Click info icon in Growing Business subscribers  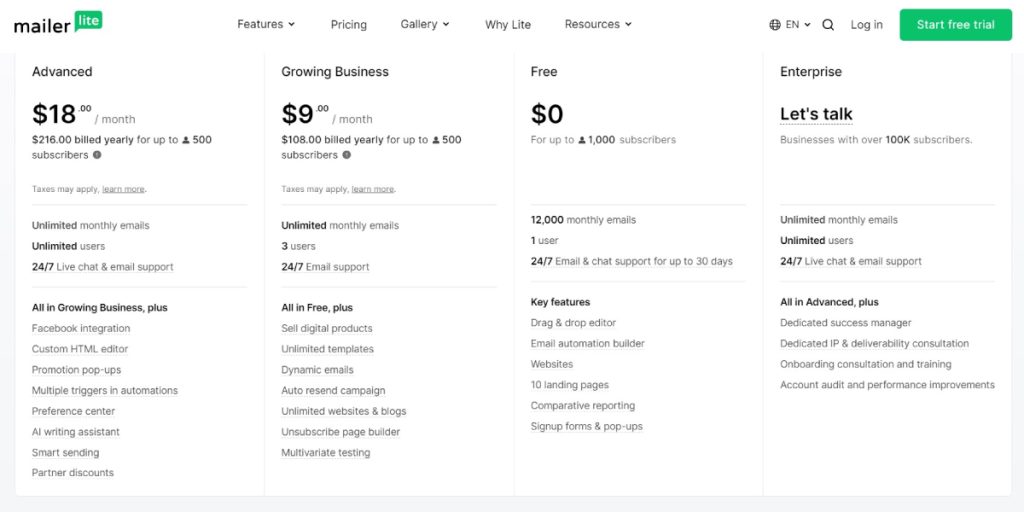point(347,155)
